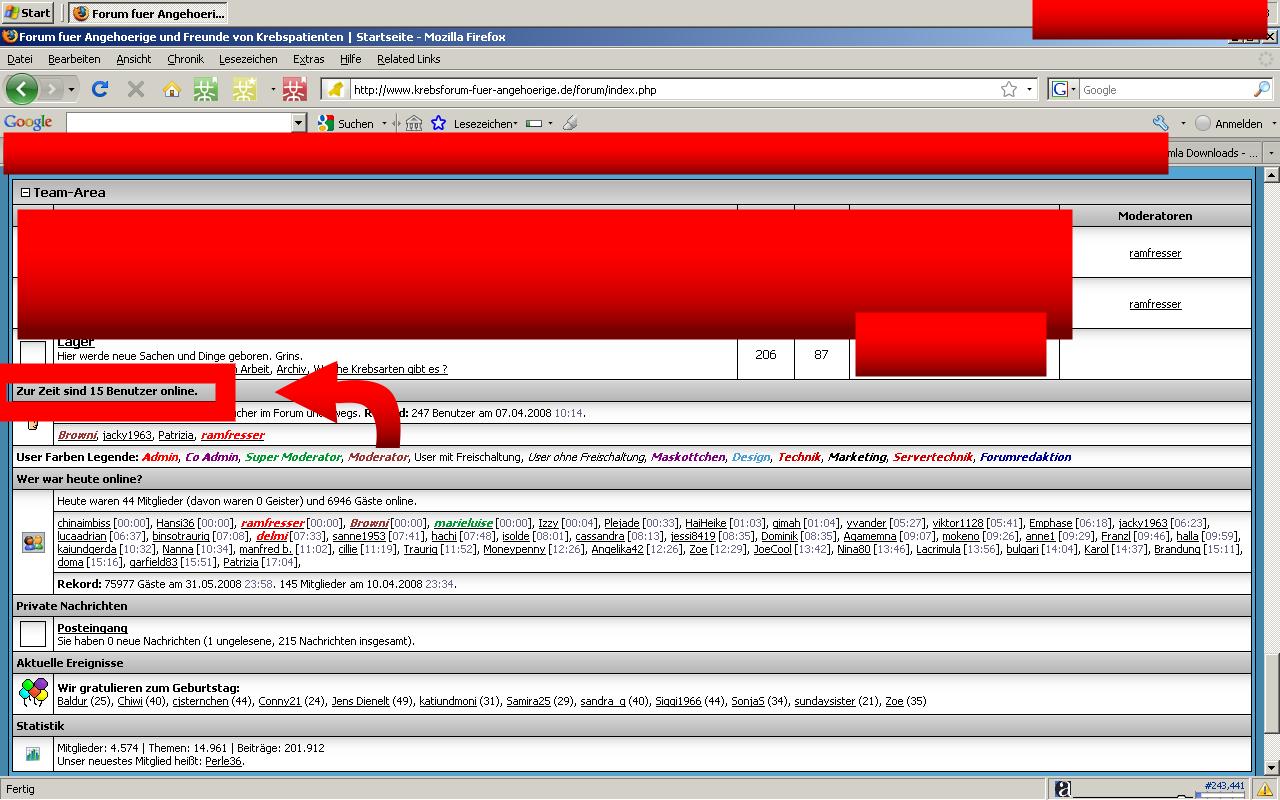This screenshot has width=1280, height=800.
Task: Click the Google toolbar bookmarks star icon
Action: 438,123
